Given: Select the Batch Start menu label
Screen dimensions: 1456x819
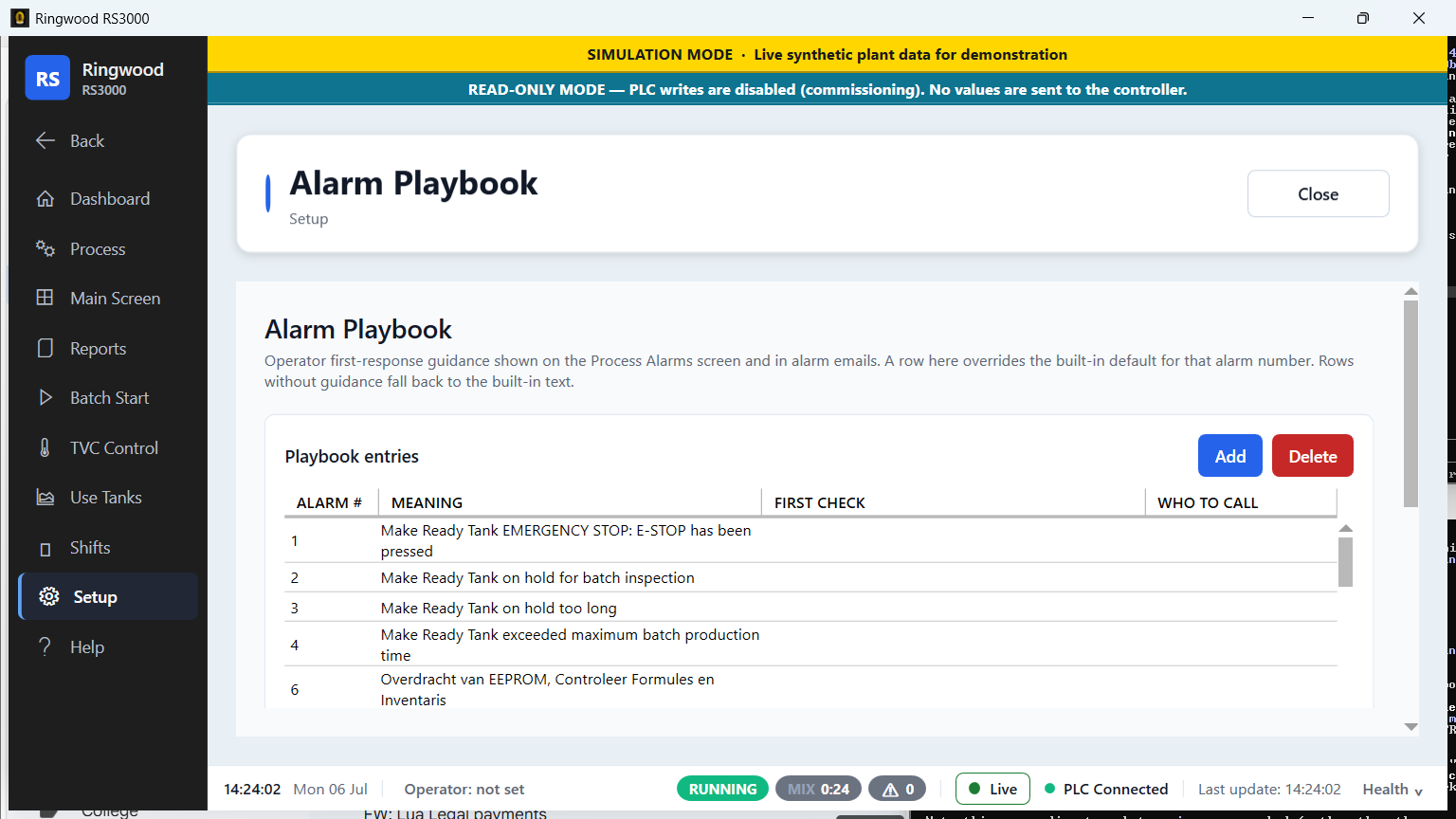Looking at the screenshot, I should pos(109,397).
